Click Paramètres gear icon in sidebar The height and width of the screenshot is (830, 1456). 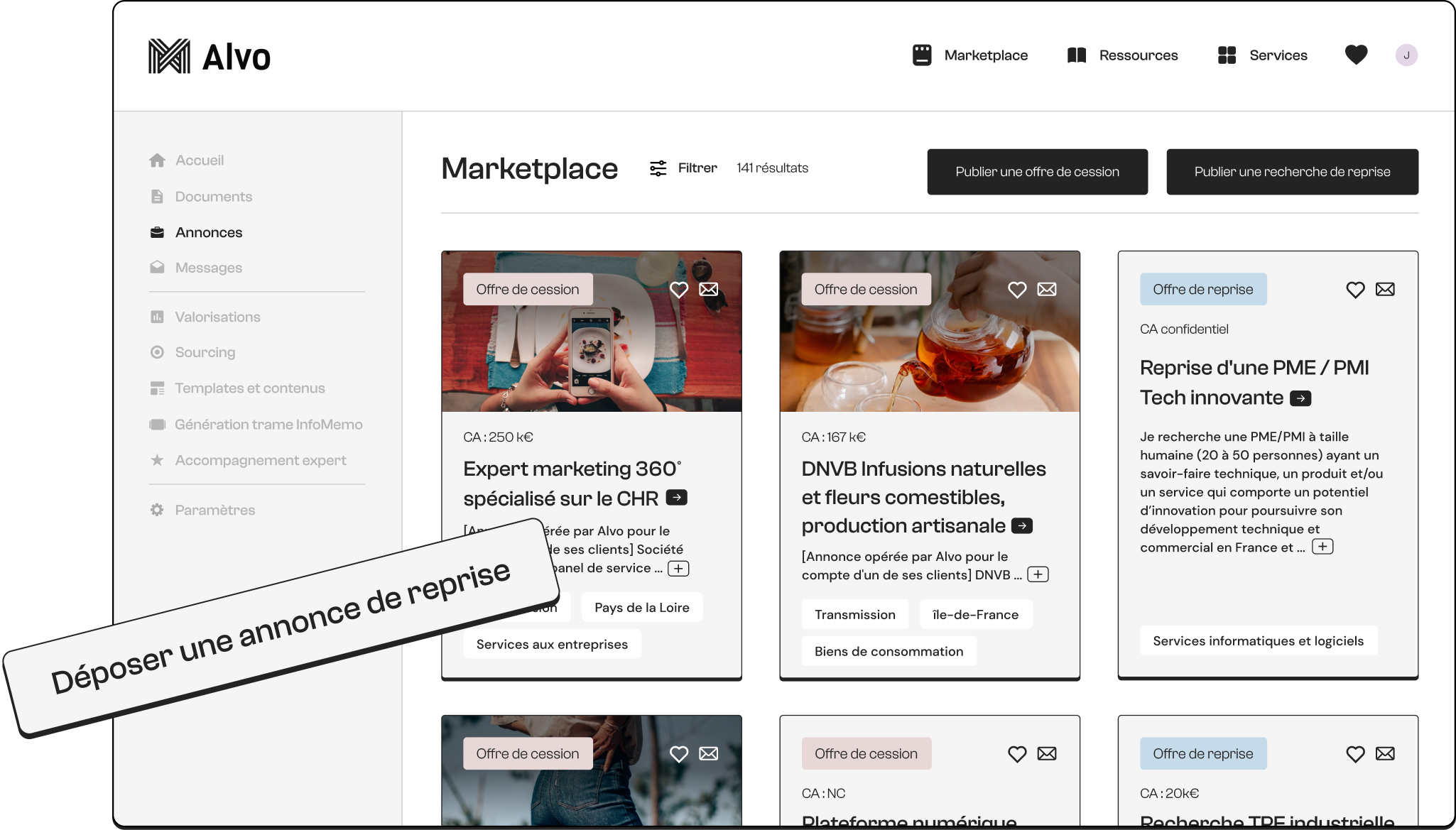(157, 510)
